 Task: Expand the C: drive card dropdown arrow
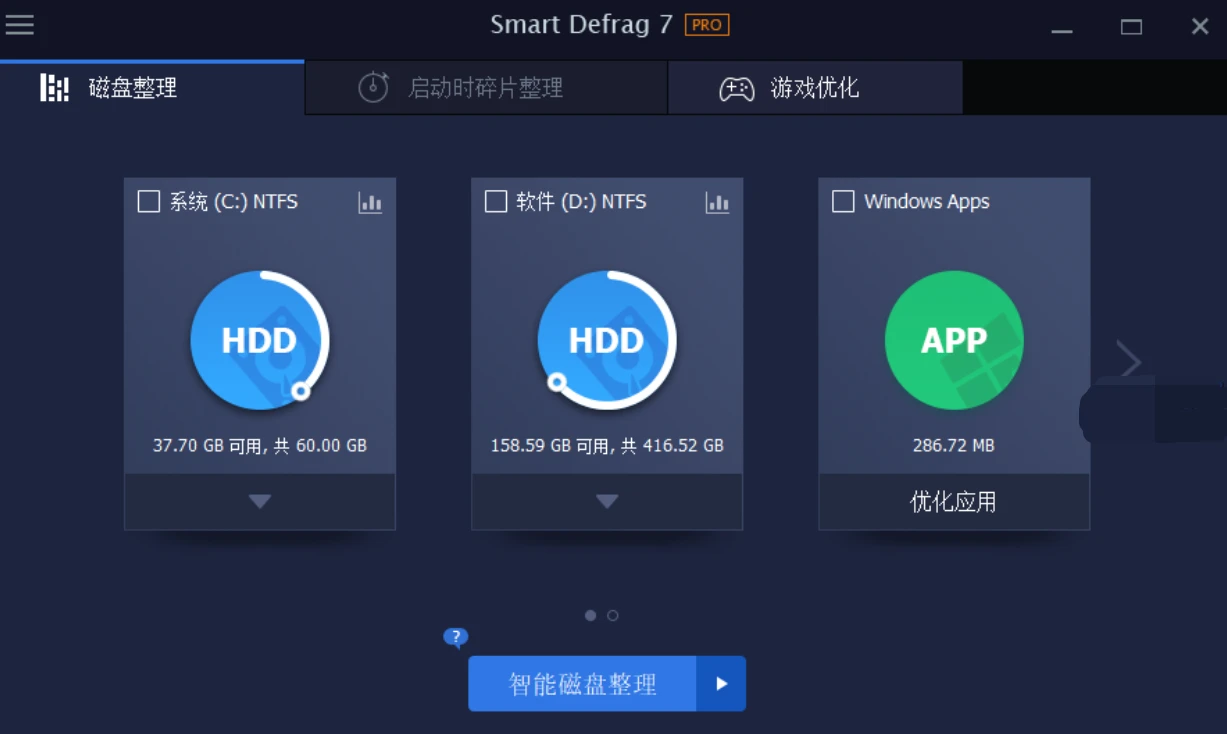(x=260, y=501)
